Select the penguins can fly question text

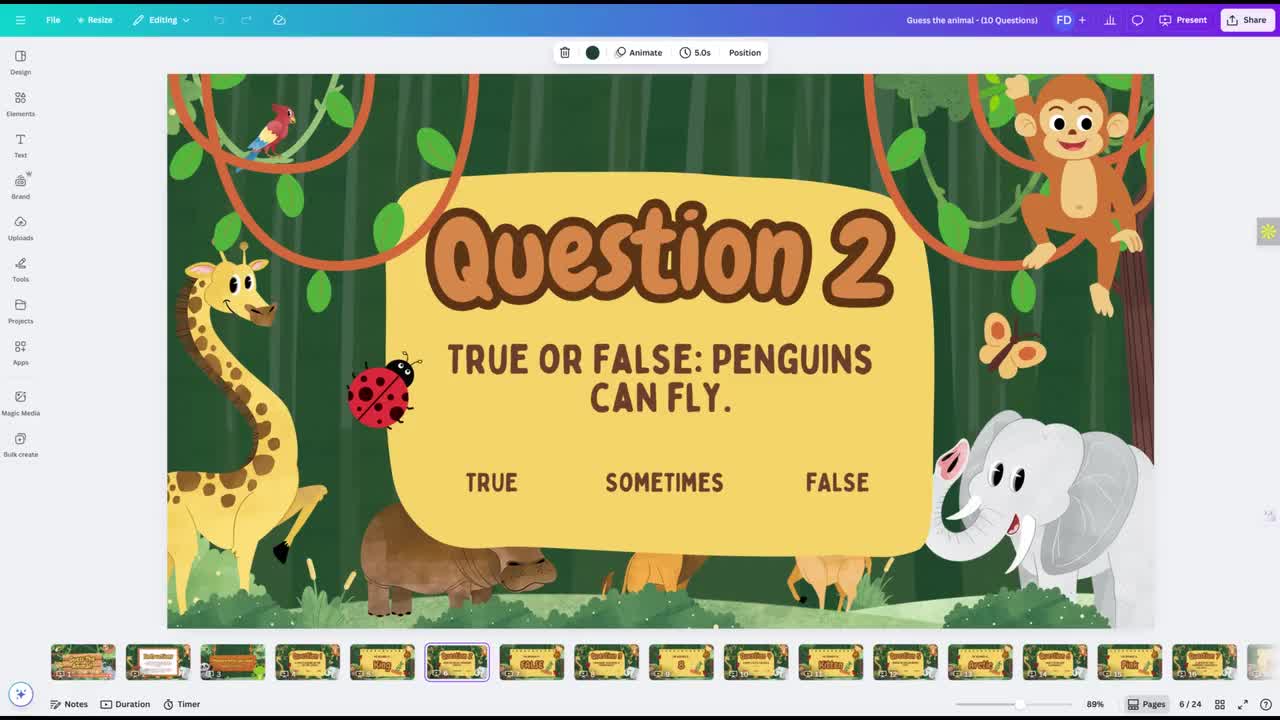(660, 378)
